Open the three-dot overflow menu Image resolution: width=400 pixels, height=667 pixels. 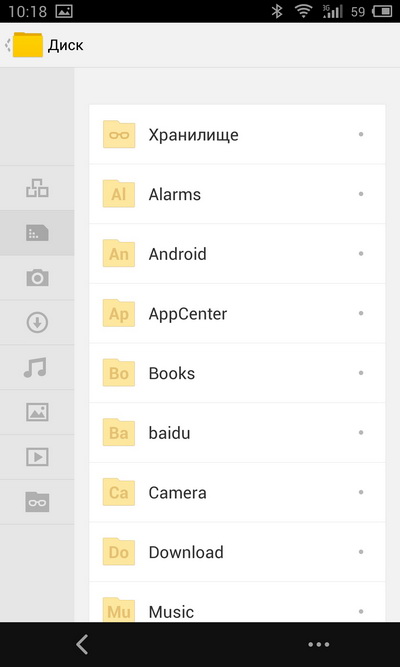[319, 645]
